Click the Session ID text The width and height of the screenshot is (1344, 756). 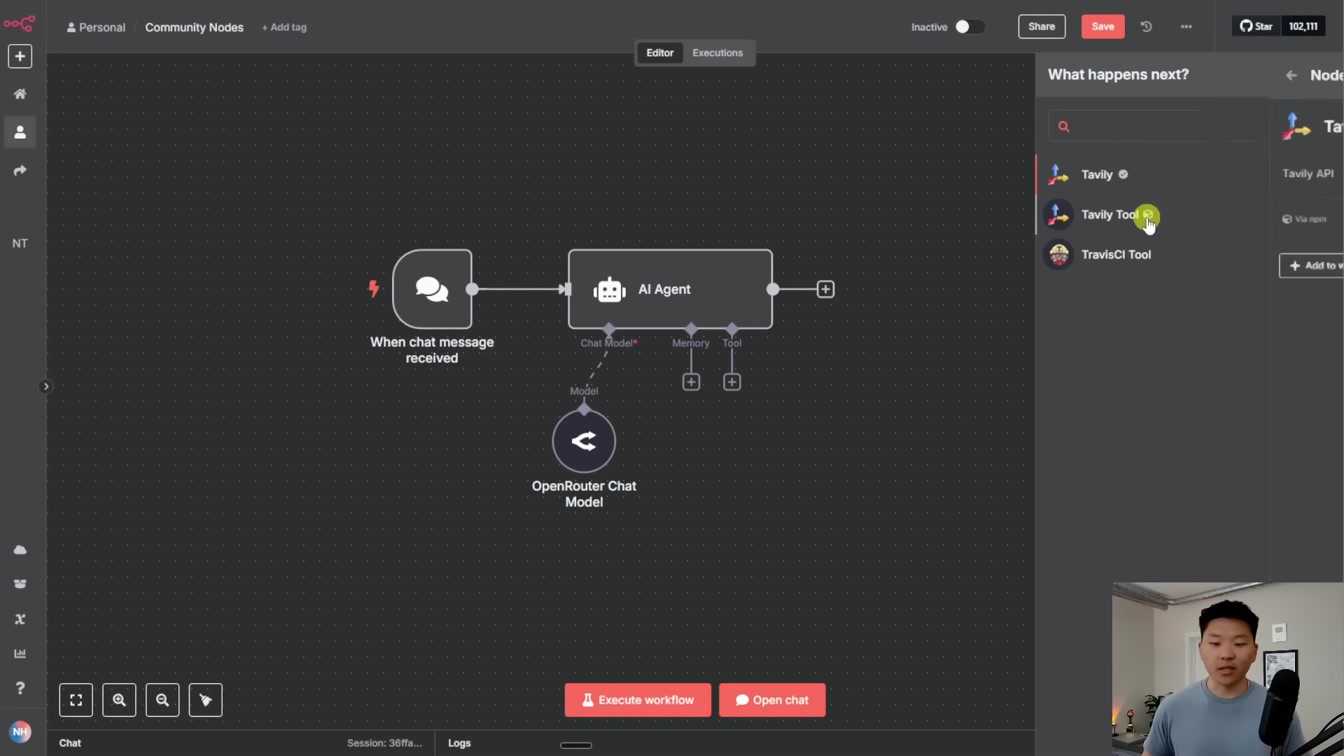point(384,743)
